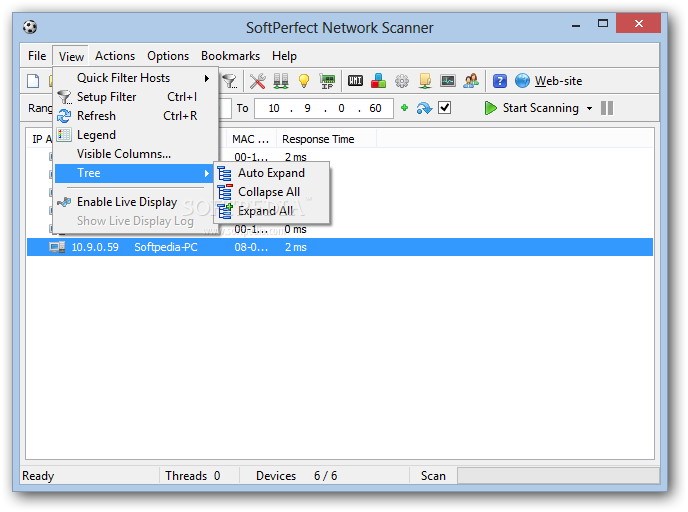
Task: Click the colored blocks icon in the toolbar
Action: pyautogui.click(x=378, y=81)
